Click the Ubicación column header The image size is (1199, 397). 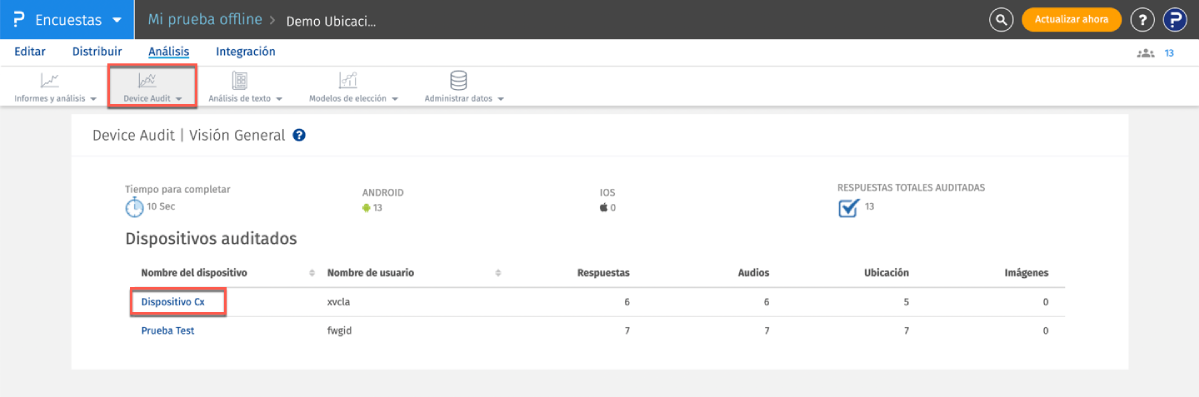coord(886,273)
